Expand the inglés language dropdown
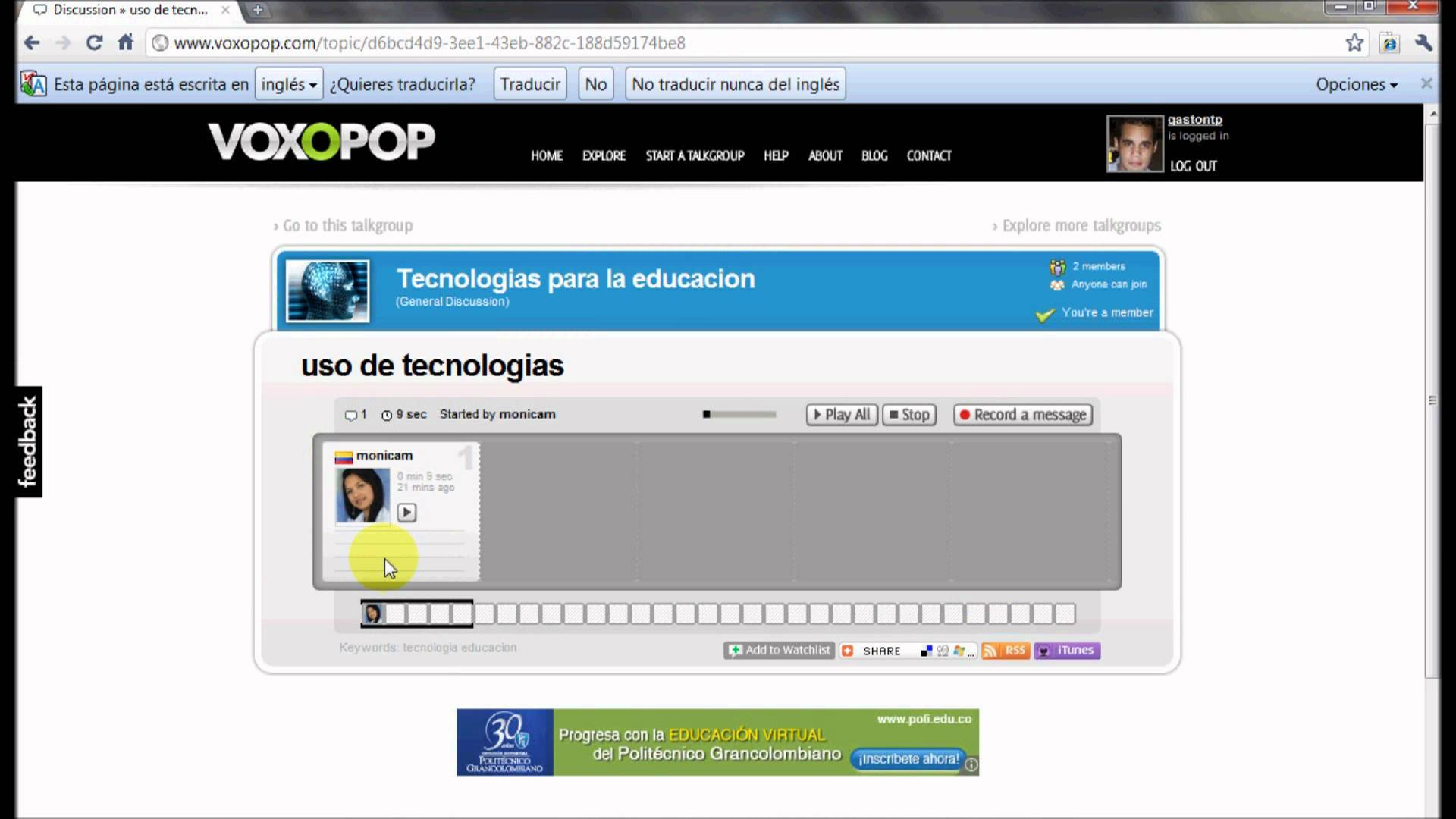Screen dimensions: 1456x819 [289, 84]
